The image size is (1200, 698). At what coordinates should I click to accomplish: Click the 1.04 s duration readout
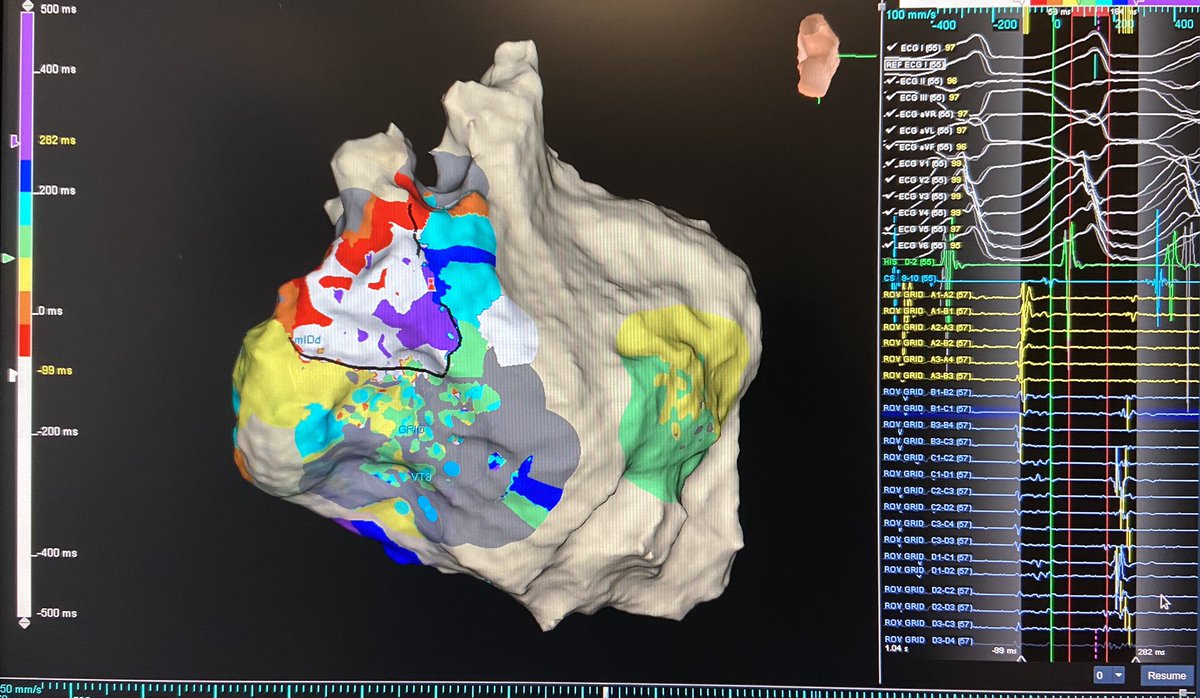tap(898, 649)
